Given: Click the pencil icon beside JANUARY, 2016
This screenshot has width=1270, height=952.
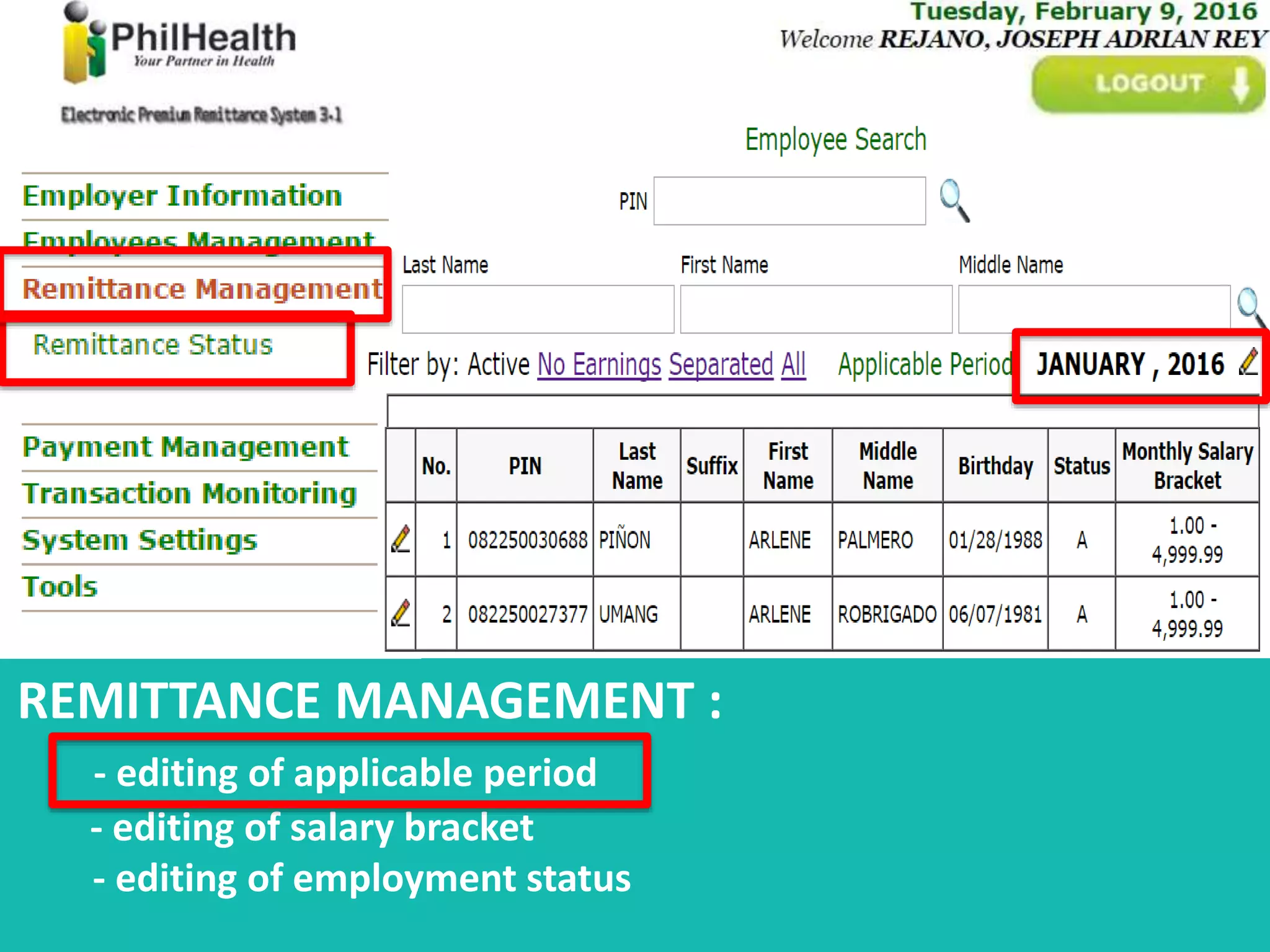Looking at the screenshot, I should click(1248, 362).
